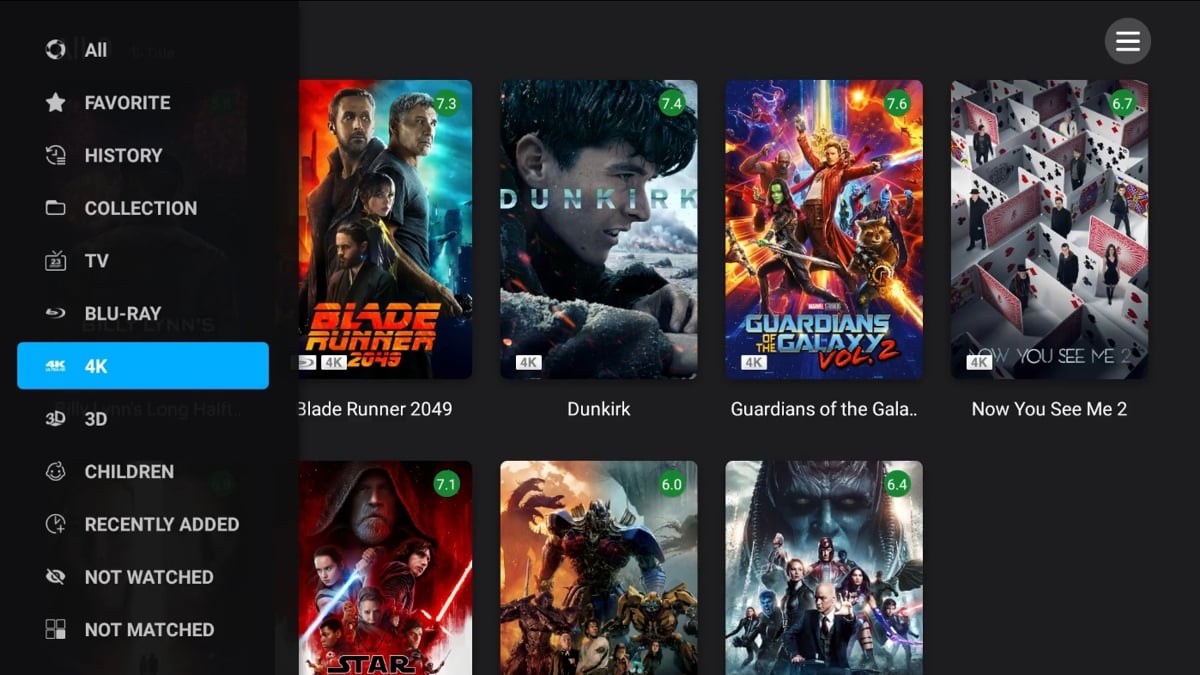The width and height of the screenshot is (1200, 675).
Task: Click the TV icon in sidebar
Action: click(x=56, y=261)
